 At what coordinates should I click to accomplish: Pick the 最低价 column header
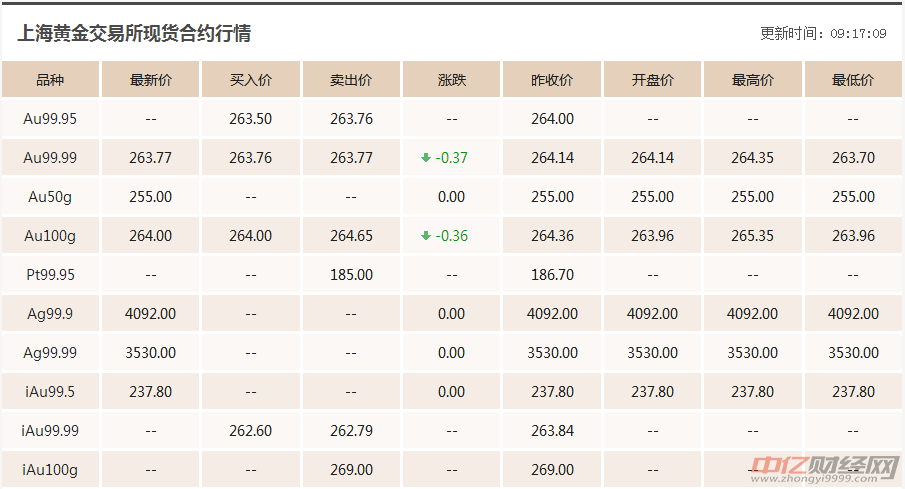tap(853, 80)
